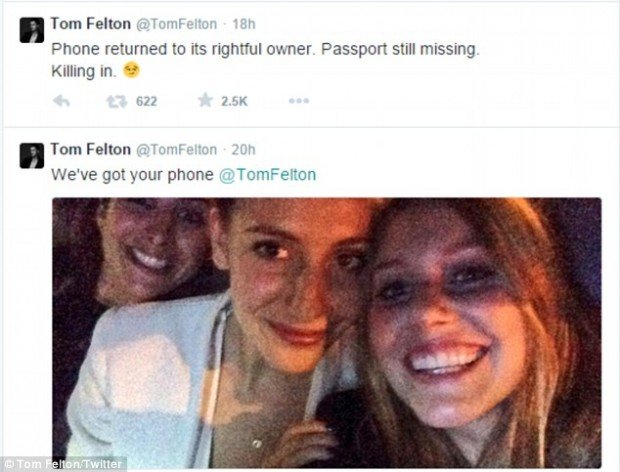This screenshot has width=620, height=472.
Task: Favorite the first tweet with the star icon
Action: point(204,101)
